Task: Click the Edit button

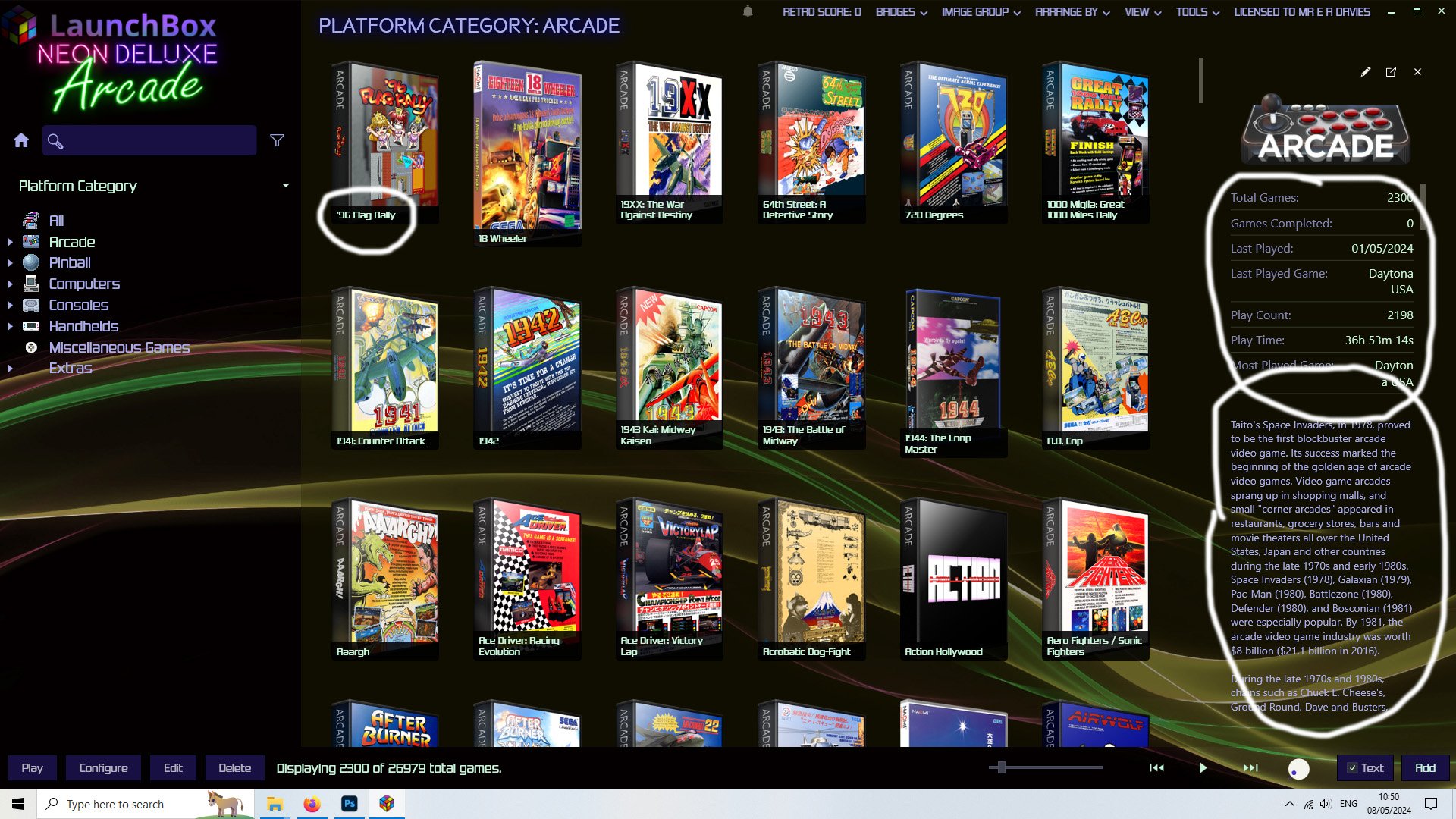Action: (173, 768)
